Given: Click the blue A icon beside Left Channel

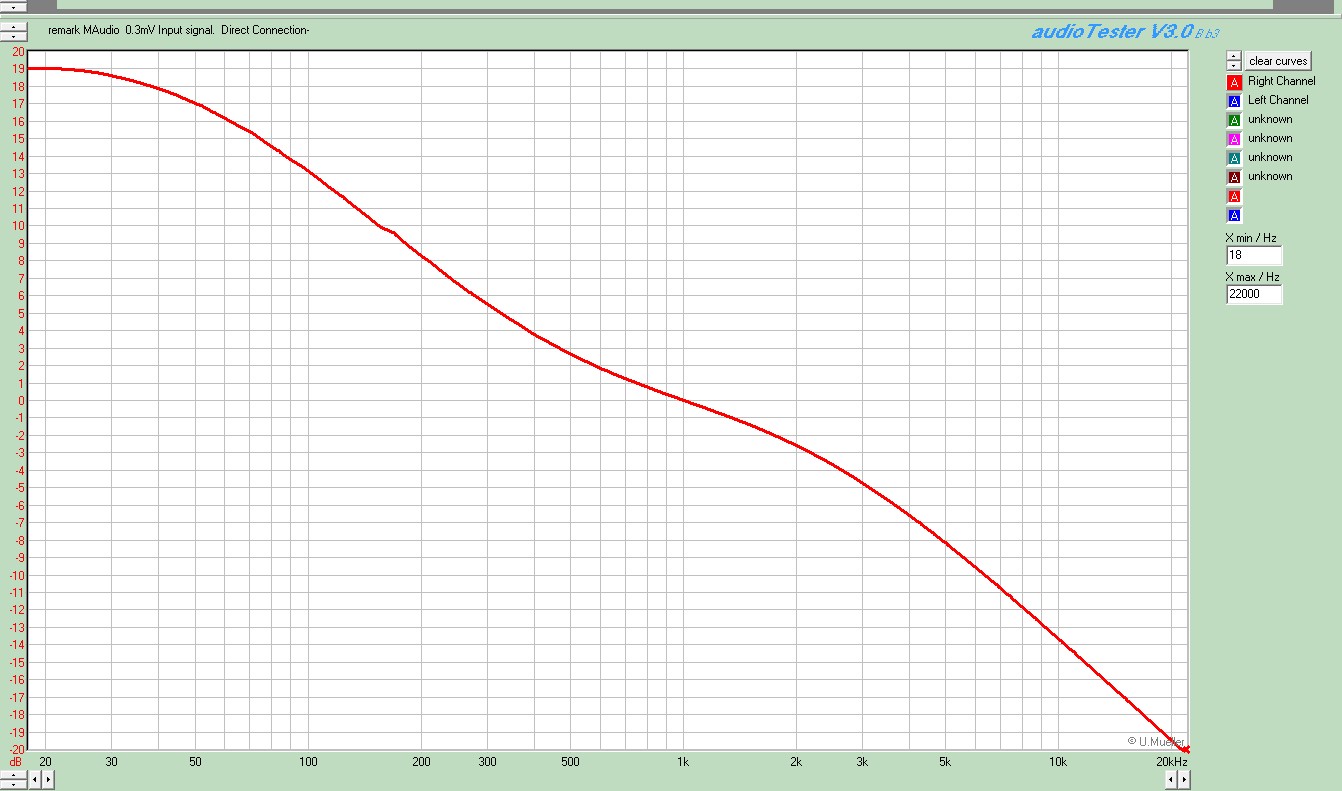Looking at the screenshot, I should (x=1234, y=101).
